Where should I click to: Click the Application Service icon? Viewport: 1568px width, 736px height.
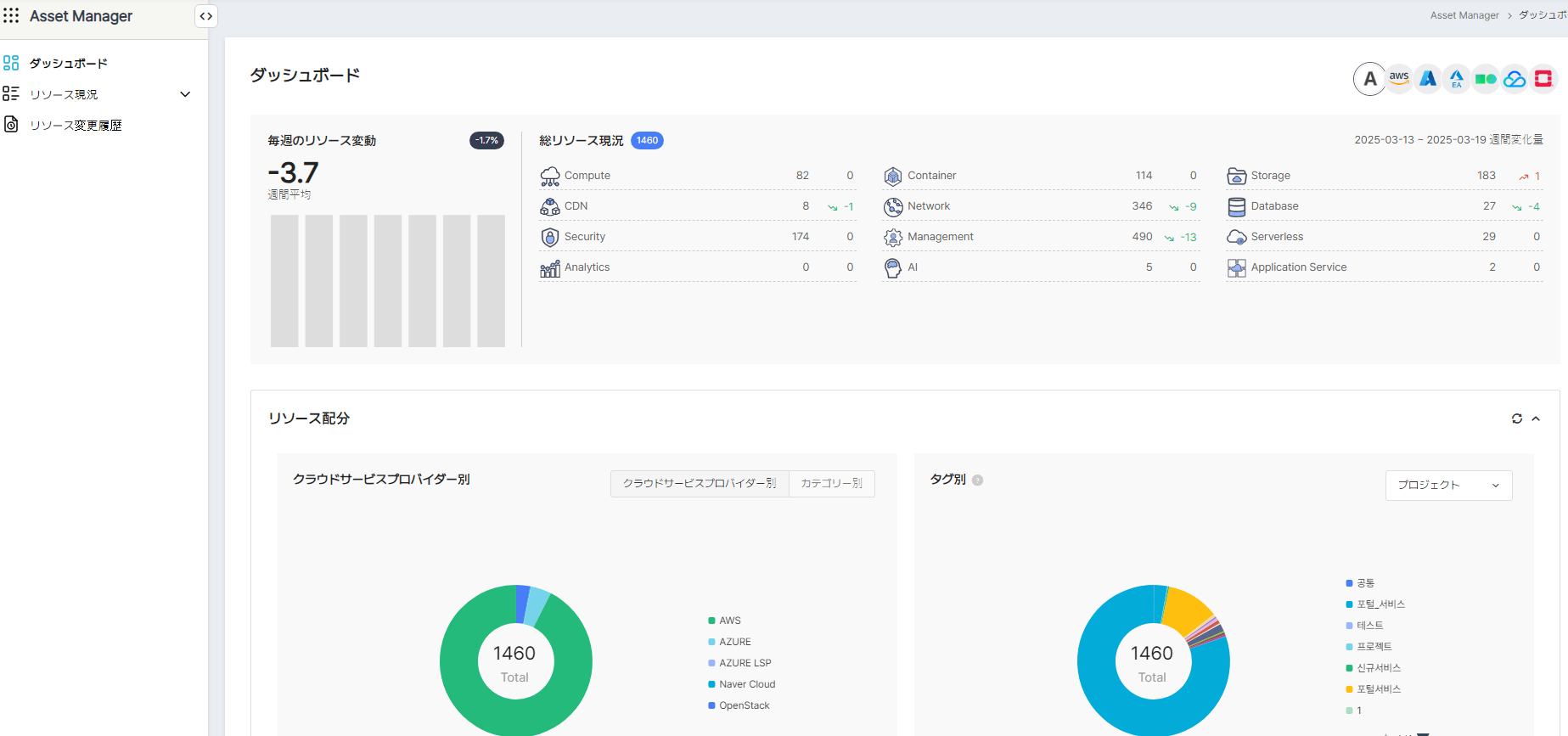[1237, 268]
